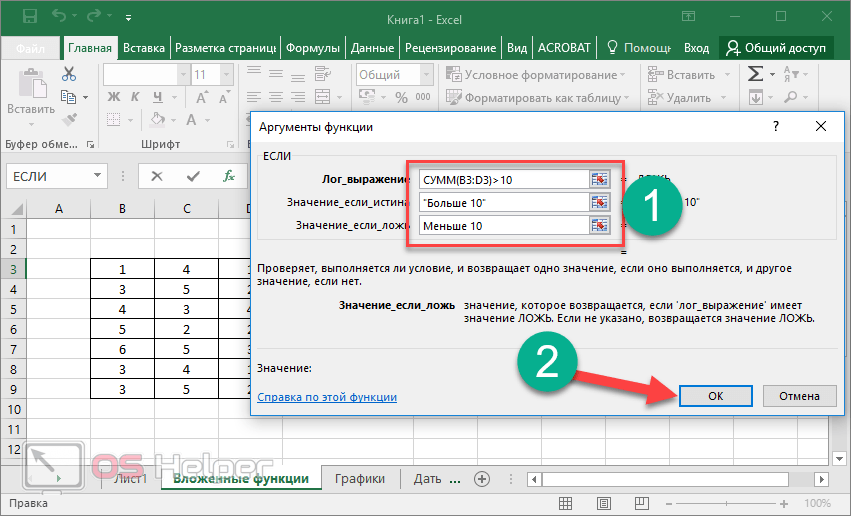
Task: Open the Name Box dropdown showing ЕСЛИ
Action: click(98, 176)
